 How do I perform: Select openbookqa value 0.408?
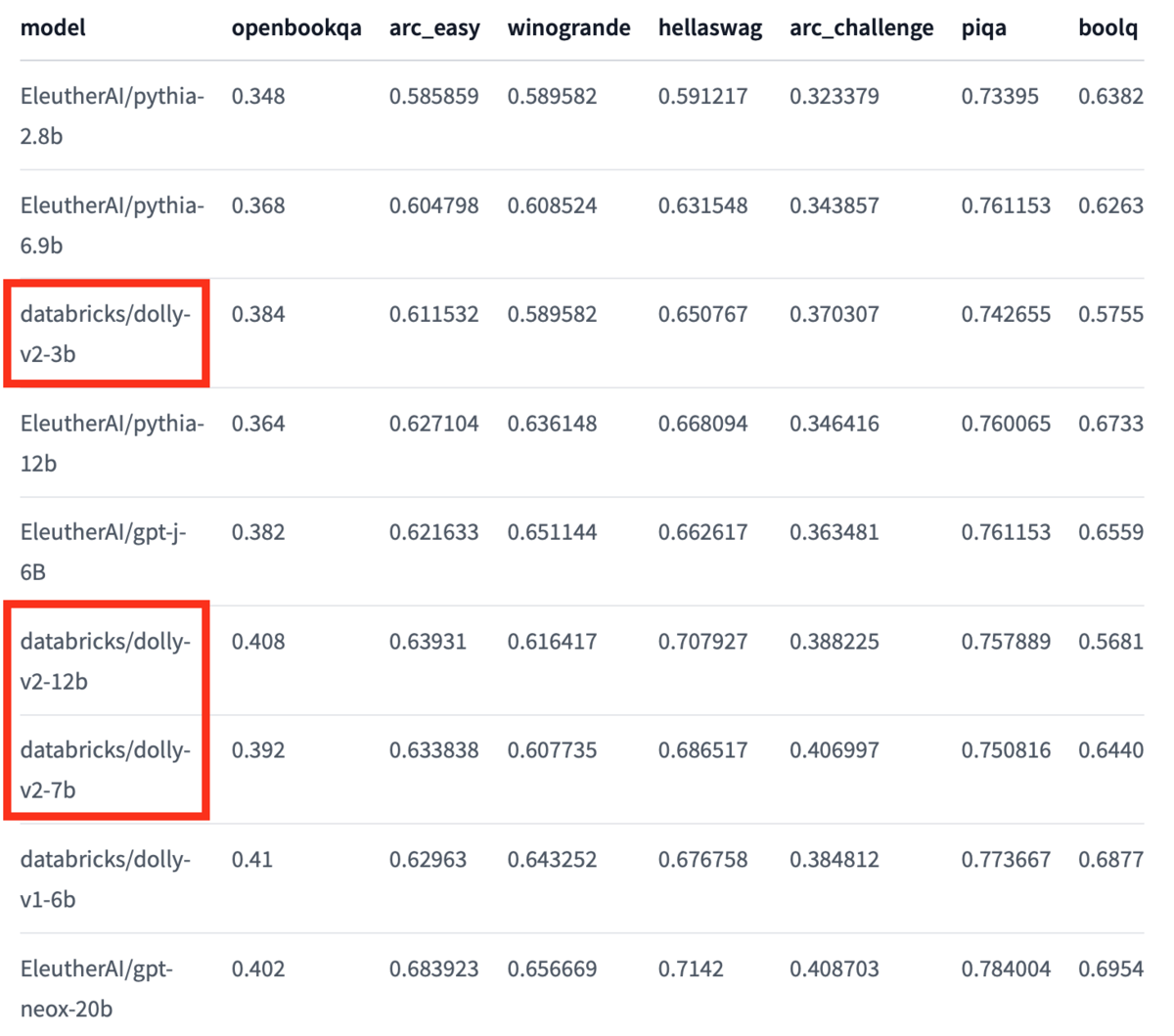coord(258,642)
